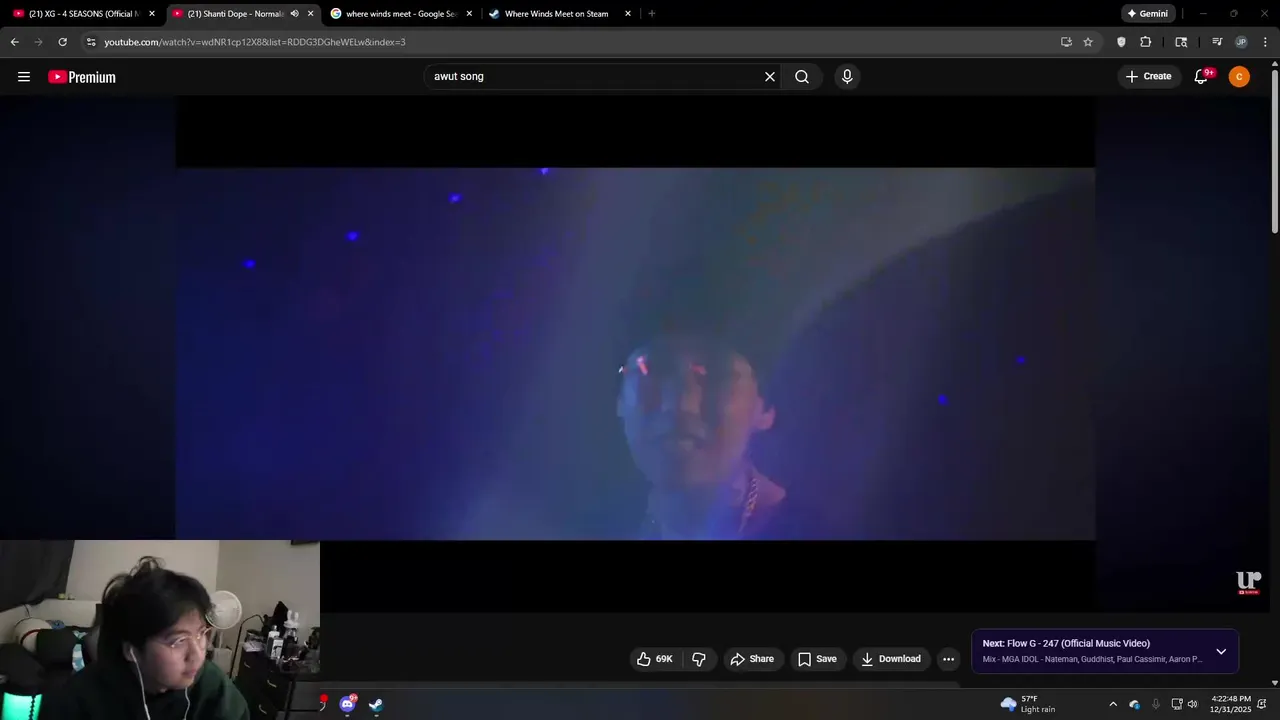Switch to where winds meet Google tab

tap(400, 14)
